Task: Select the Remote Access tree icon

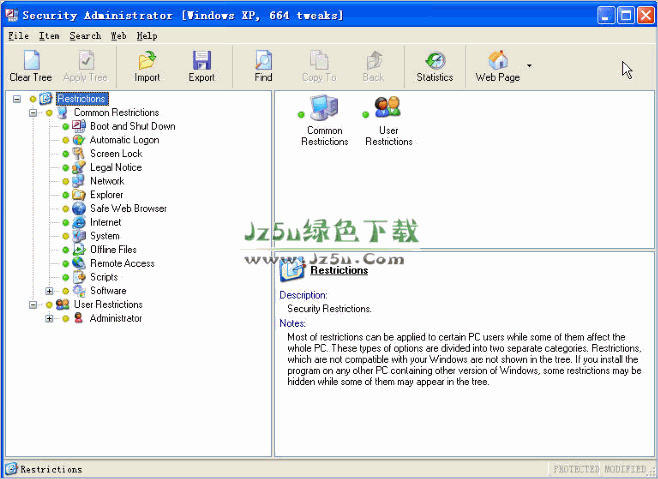Action: pos(79,263)
